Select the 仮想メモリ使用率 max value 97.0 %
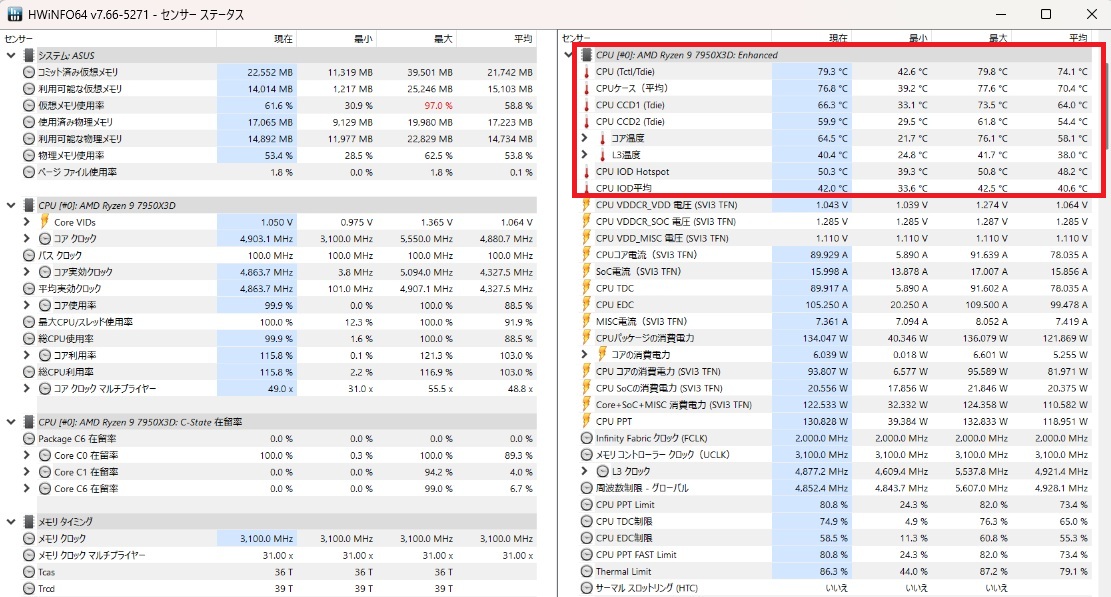This screenshot has height=597, width=1111. 438,106
